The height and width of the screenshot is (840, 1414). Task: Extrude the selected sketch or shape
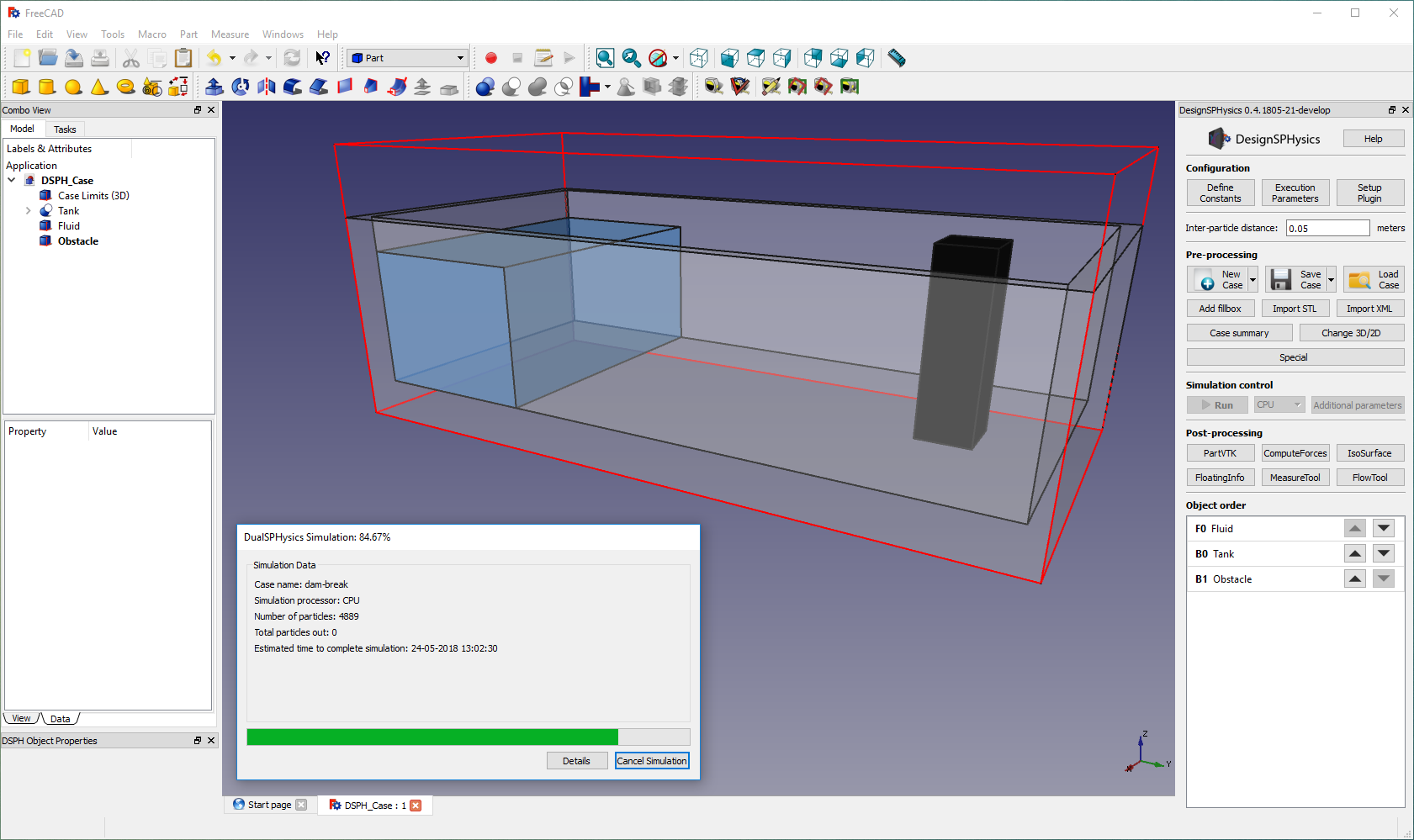(214, 87)
